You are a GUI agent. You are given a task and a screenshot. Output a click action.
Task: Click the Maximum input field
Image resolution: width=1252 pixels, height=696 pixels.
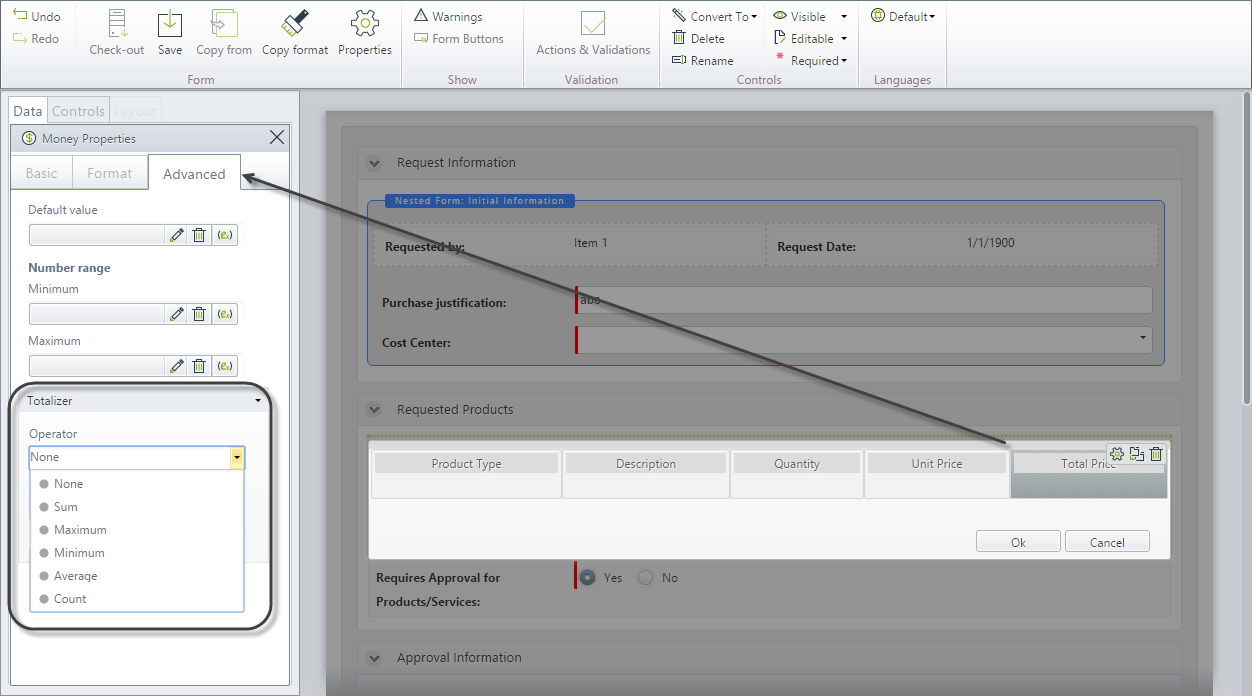pyautogui.click(x=97, y=366)
